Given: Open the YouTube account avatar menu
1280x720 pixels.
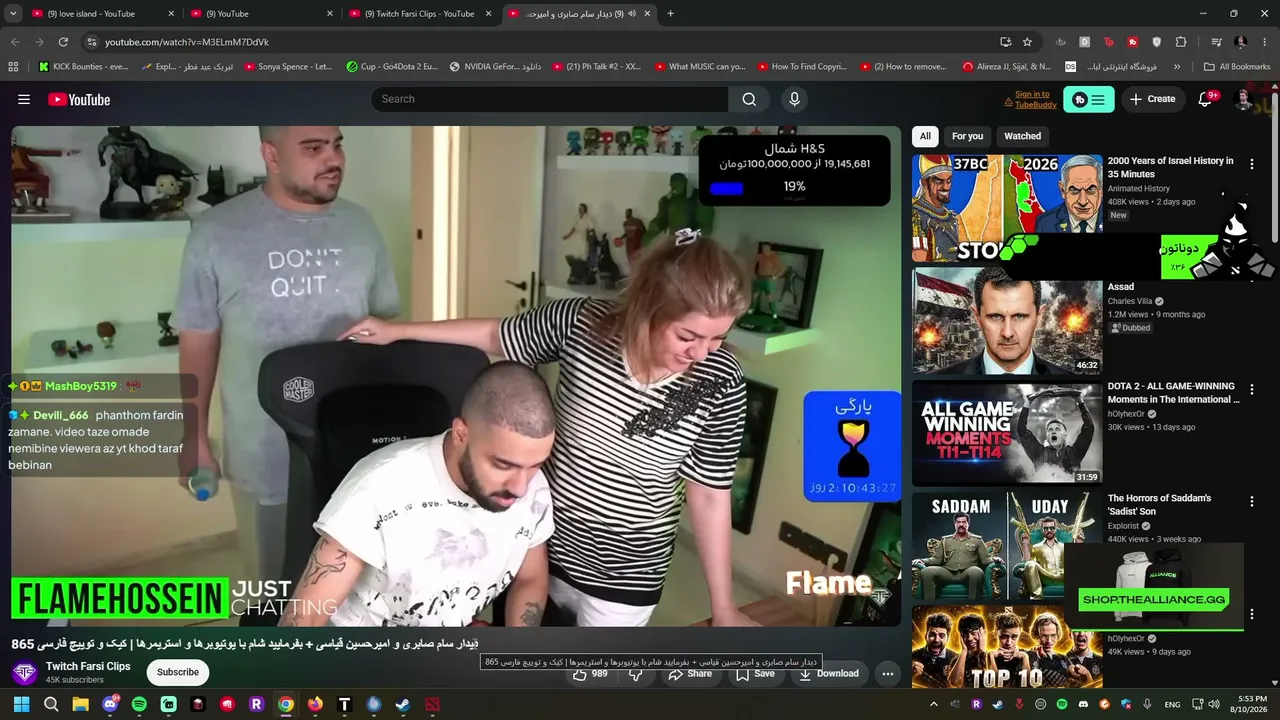Looking at the screenshot, I should pos(1243,99).
